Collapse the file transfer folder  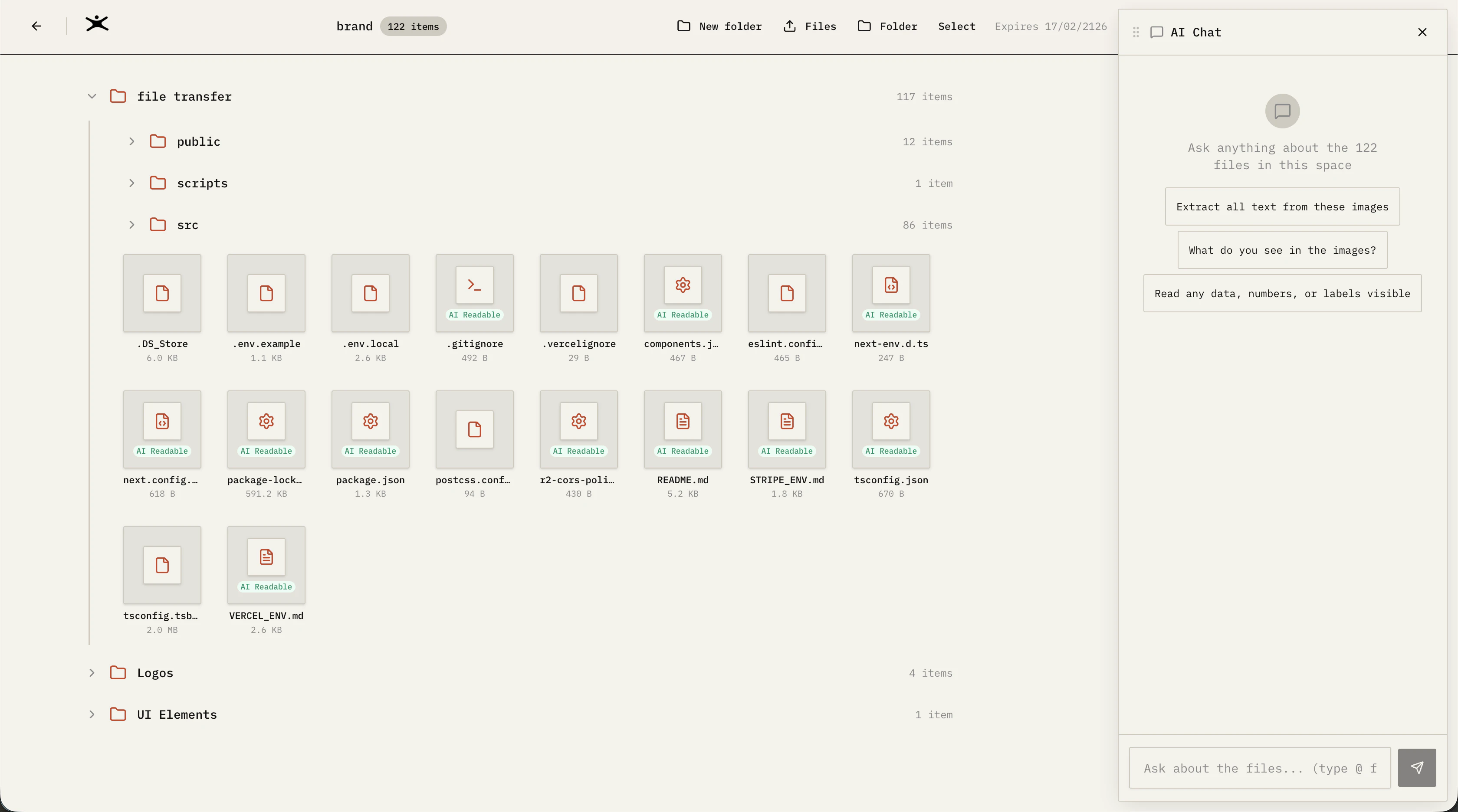point(92,97)
